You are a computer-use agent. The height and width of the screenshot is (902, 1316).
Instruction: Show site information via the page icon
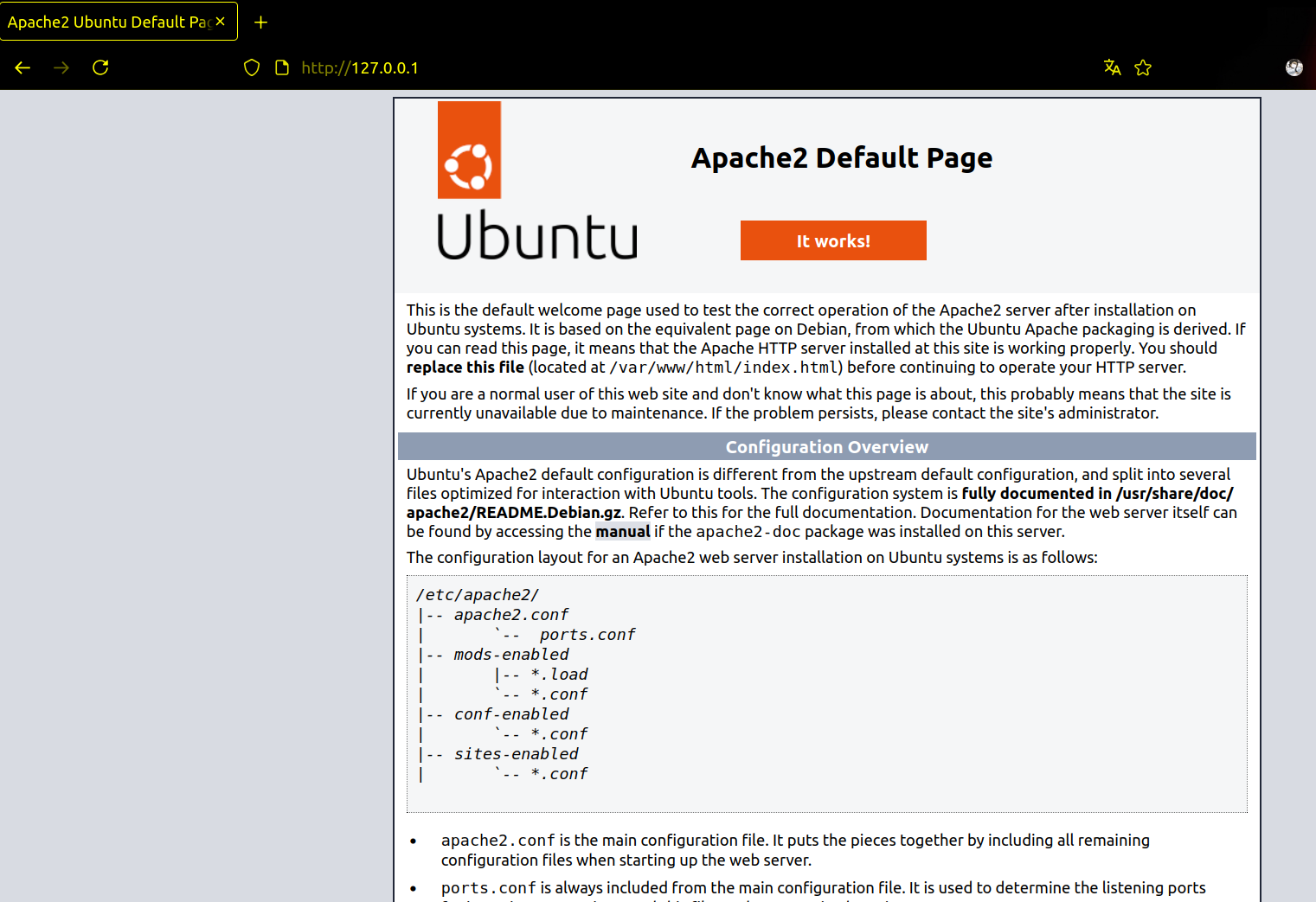(282, 67)
